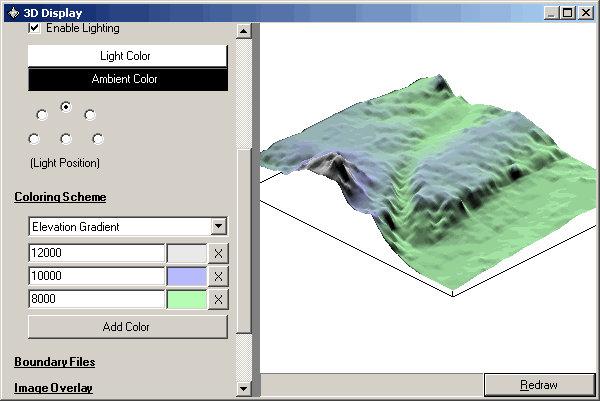Click the settings panel scrollbar thumb
Screen dimensions: 600x401
point(244,241)
